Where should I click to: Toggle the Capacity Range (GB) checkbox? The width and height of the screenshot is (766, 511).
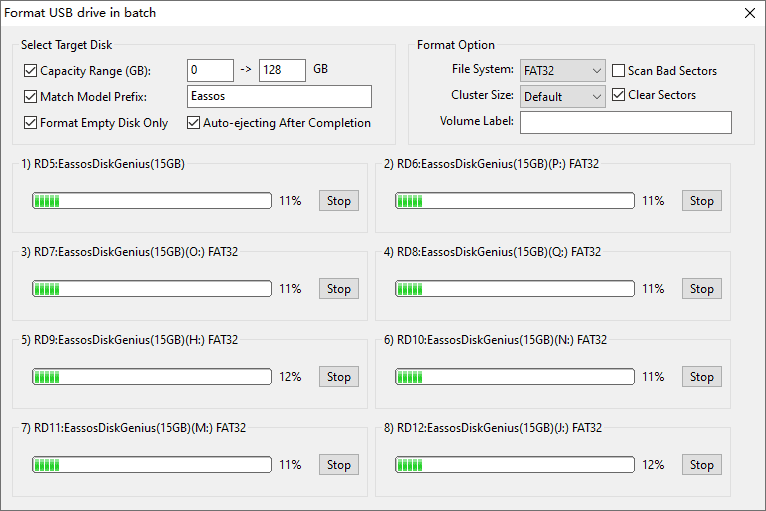click(x=30, y=71)
